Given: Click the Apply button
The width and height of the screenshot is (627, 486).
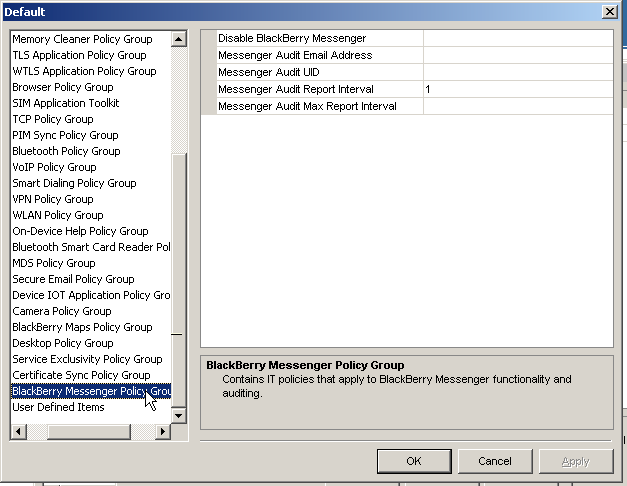Looking at the screenshot, I should click(576, 461).
